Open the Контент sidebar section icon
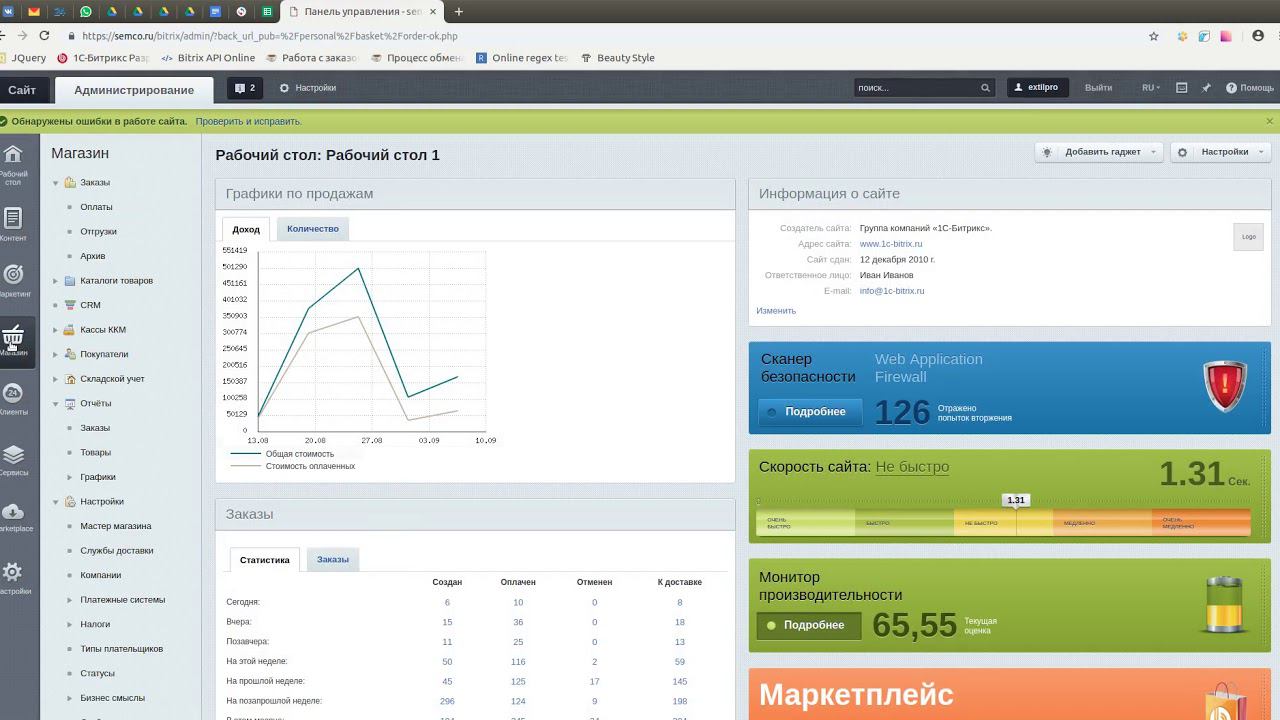 tap(13, 218)
